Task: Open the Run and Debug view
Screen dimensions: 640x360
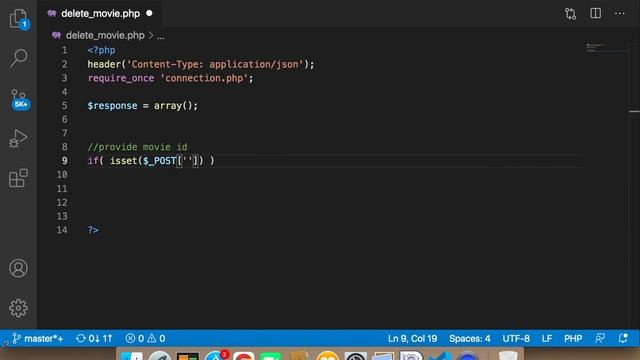Action: 19,138
